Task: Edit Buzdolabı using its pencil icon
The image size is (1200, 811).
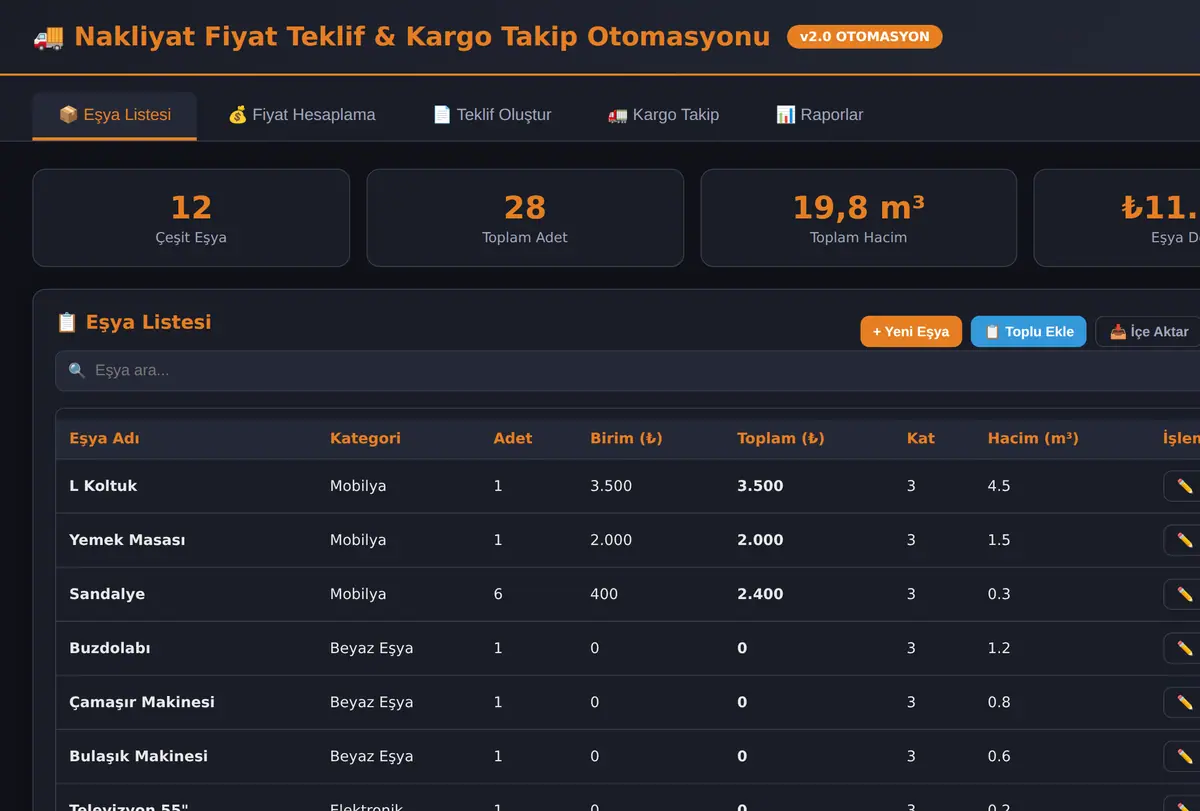Action: (x=1184, y=648)
